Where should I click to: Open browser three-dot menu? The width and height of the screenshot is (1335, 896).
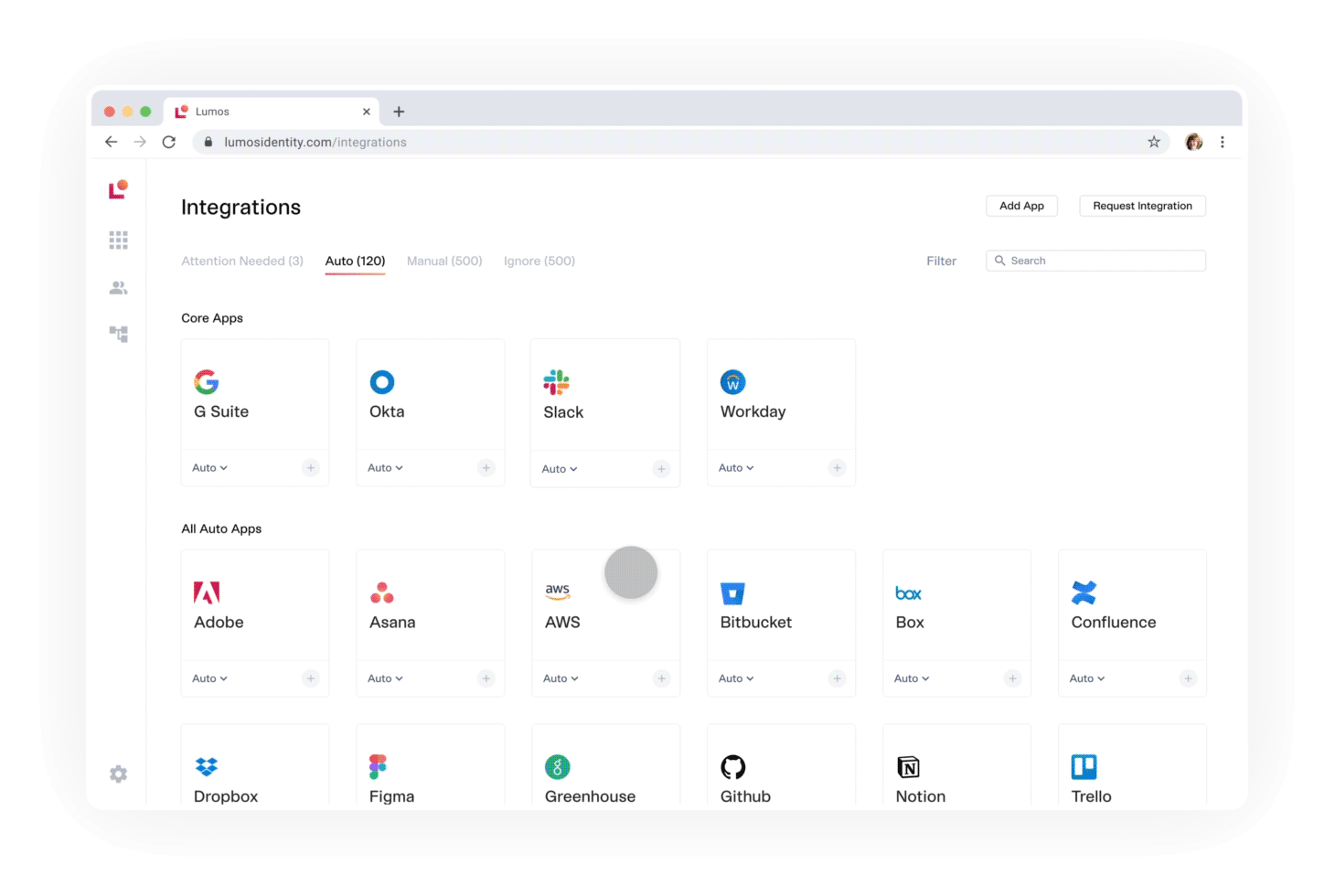point(1223,142)
